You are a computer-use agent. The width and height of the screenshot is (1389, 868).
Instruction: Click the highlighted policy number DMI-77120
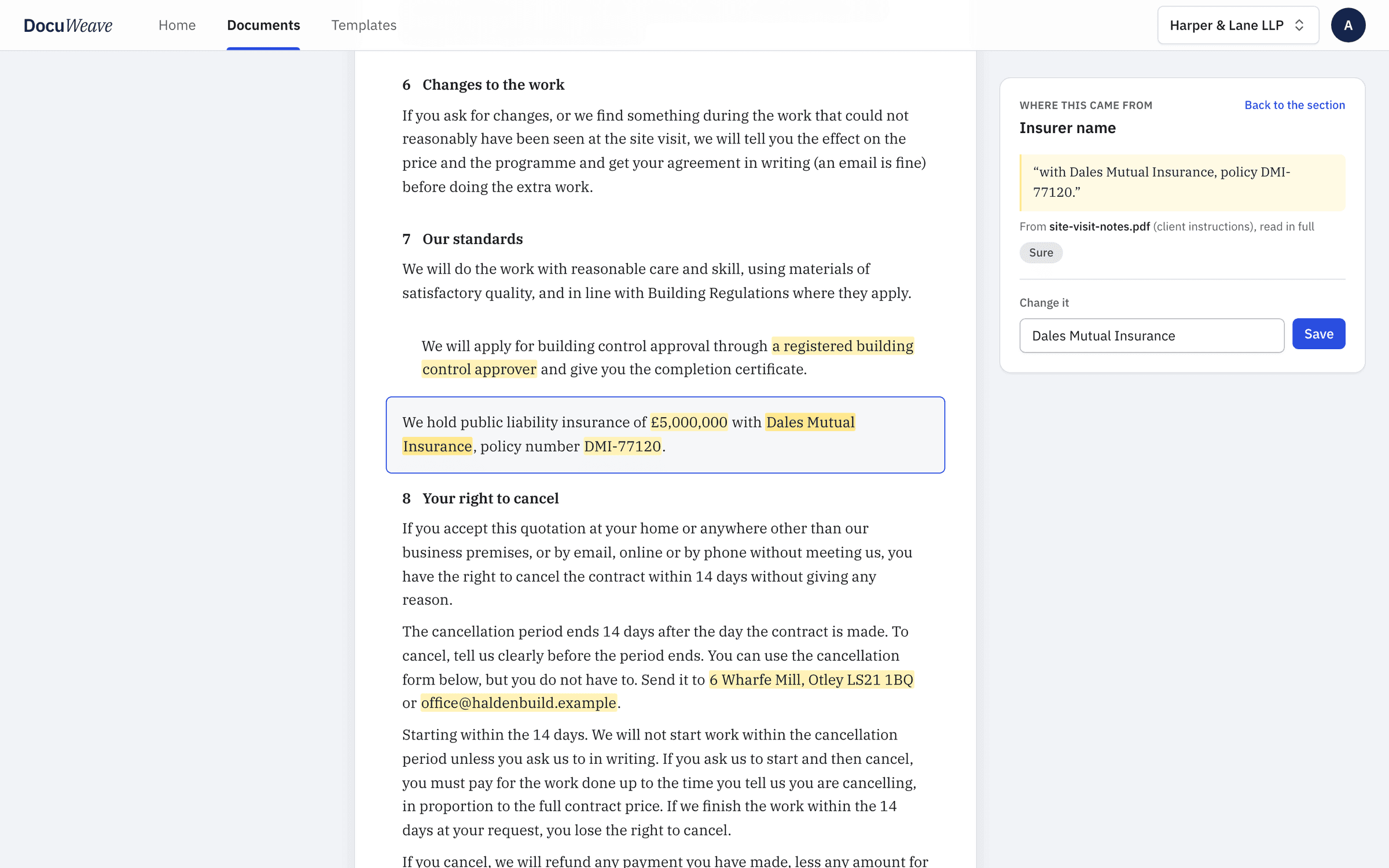click(x=622, y=446)
